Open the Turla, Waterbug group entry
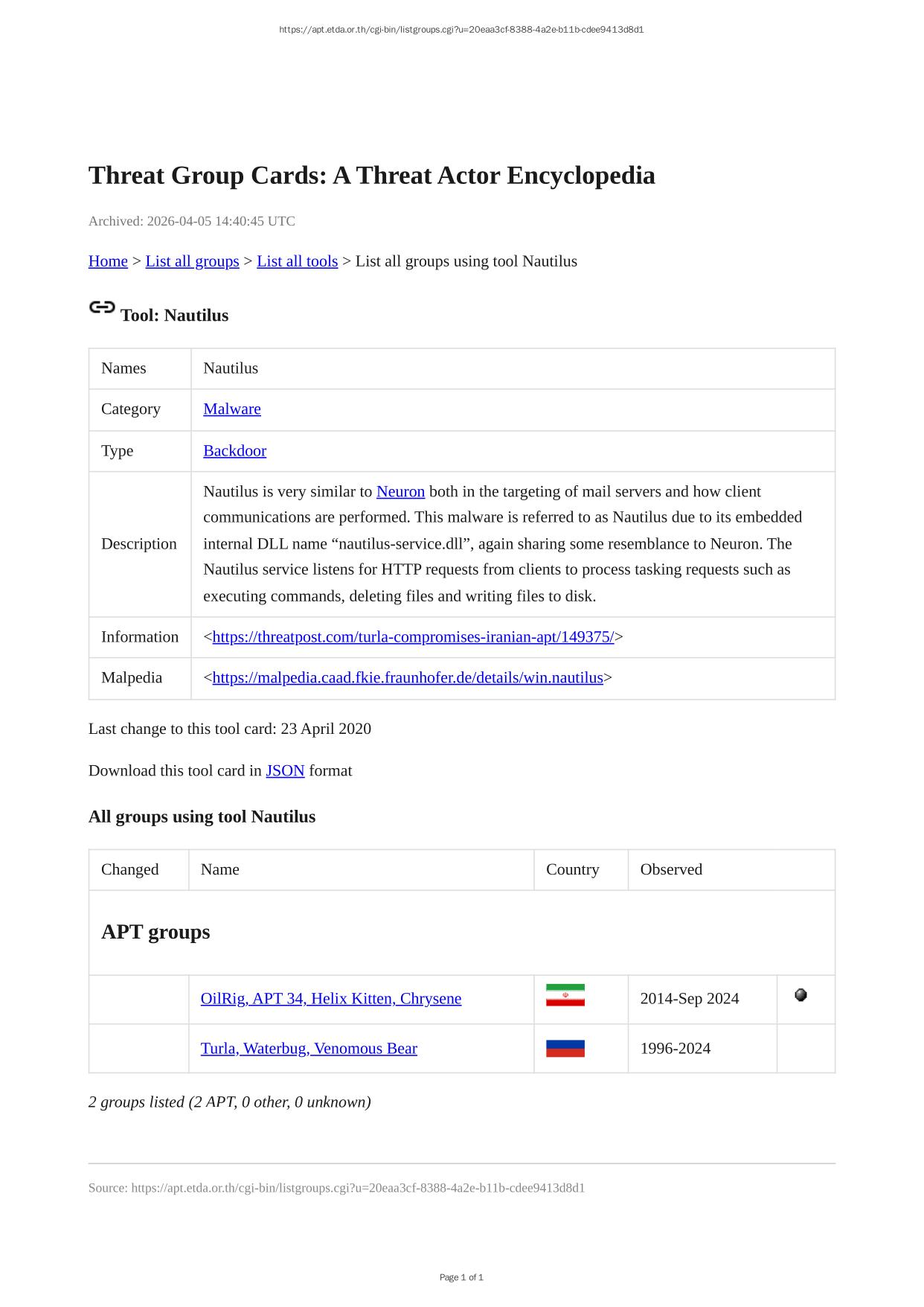The width and height of the screenshot is (924, 1307). (x=309, y=1048)
